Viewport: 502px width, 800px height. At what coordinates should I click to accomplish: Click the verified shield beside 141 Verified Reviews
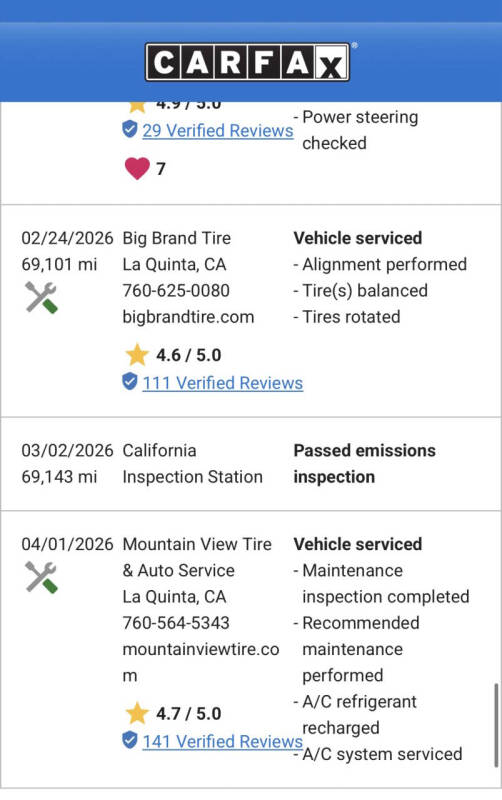point(130,740)
